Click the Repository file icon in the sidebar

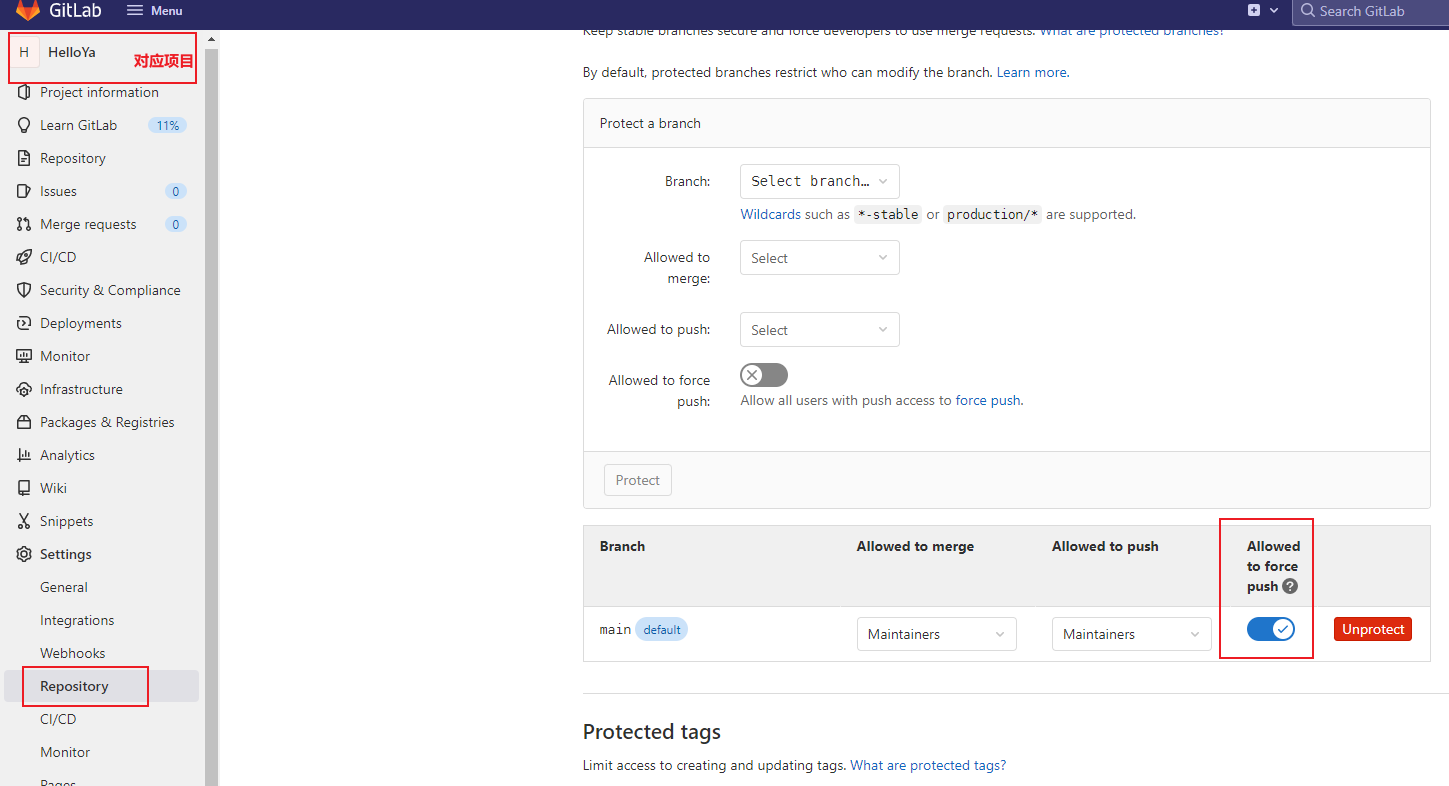click(x=24, y=158)
